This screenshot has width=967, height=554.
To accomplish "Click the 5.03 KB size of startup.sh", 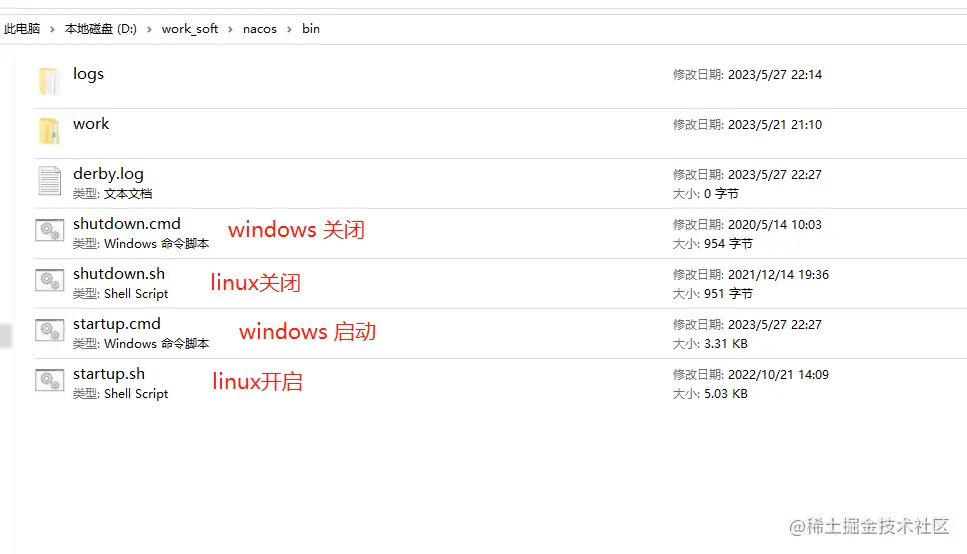I will 726,394.
